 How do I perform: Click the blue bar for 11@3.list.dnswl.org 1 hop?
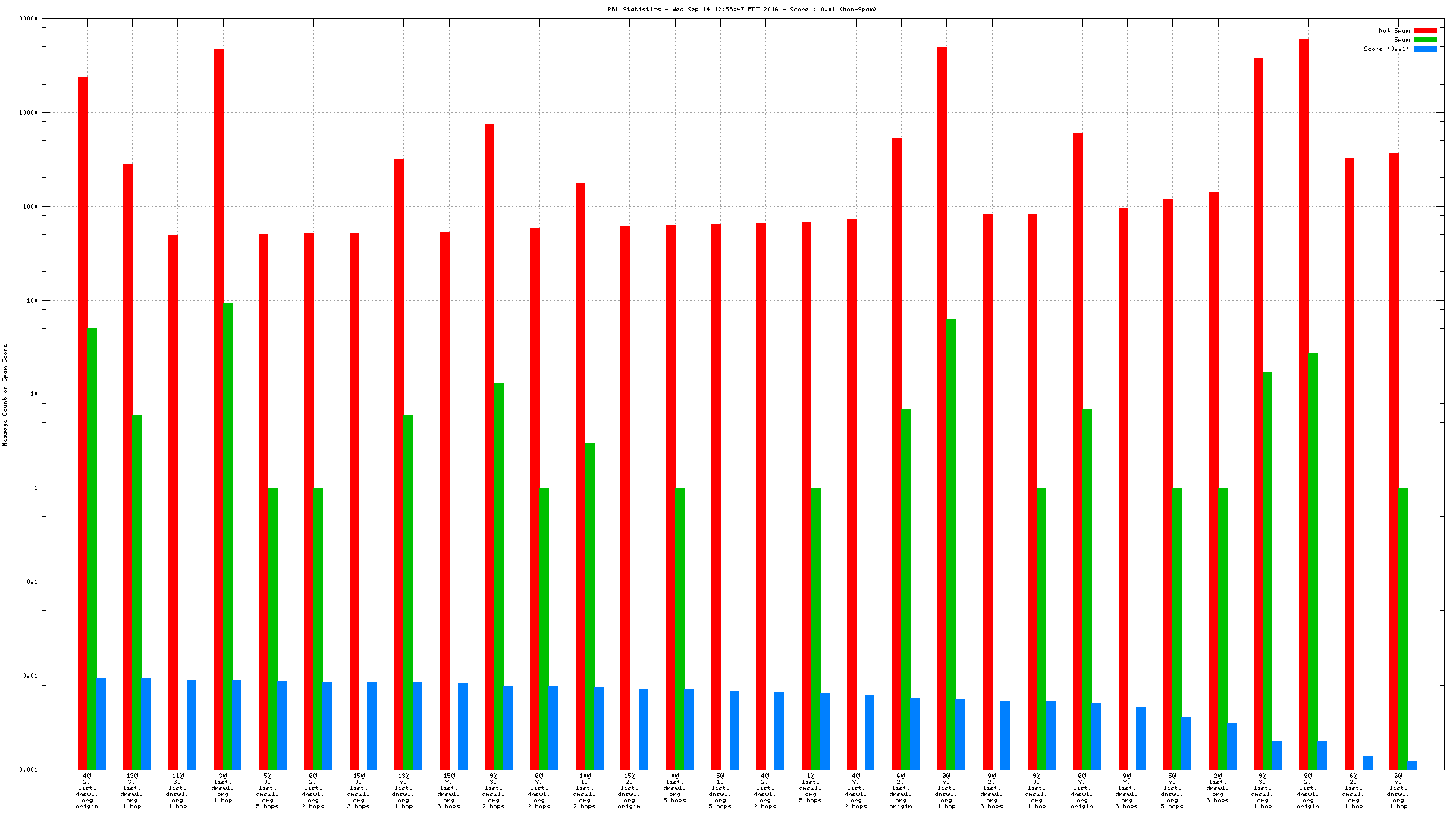[191, 724]
